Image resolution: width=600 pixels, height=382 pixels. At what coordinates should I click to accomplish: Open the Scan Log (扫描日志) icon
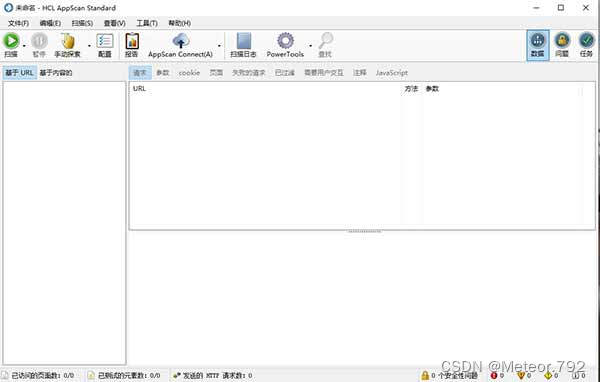pyautogui.click(x=243, y=41)
